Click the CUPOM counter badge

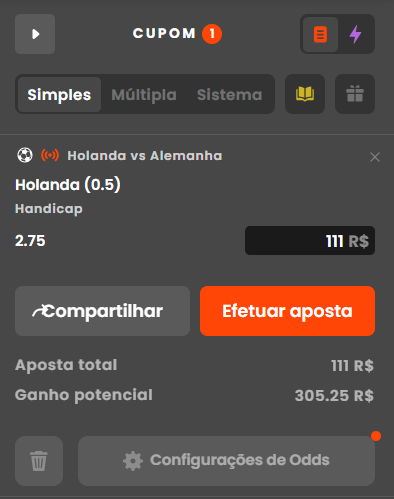click(x=212, y=34)
